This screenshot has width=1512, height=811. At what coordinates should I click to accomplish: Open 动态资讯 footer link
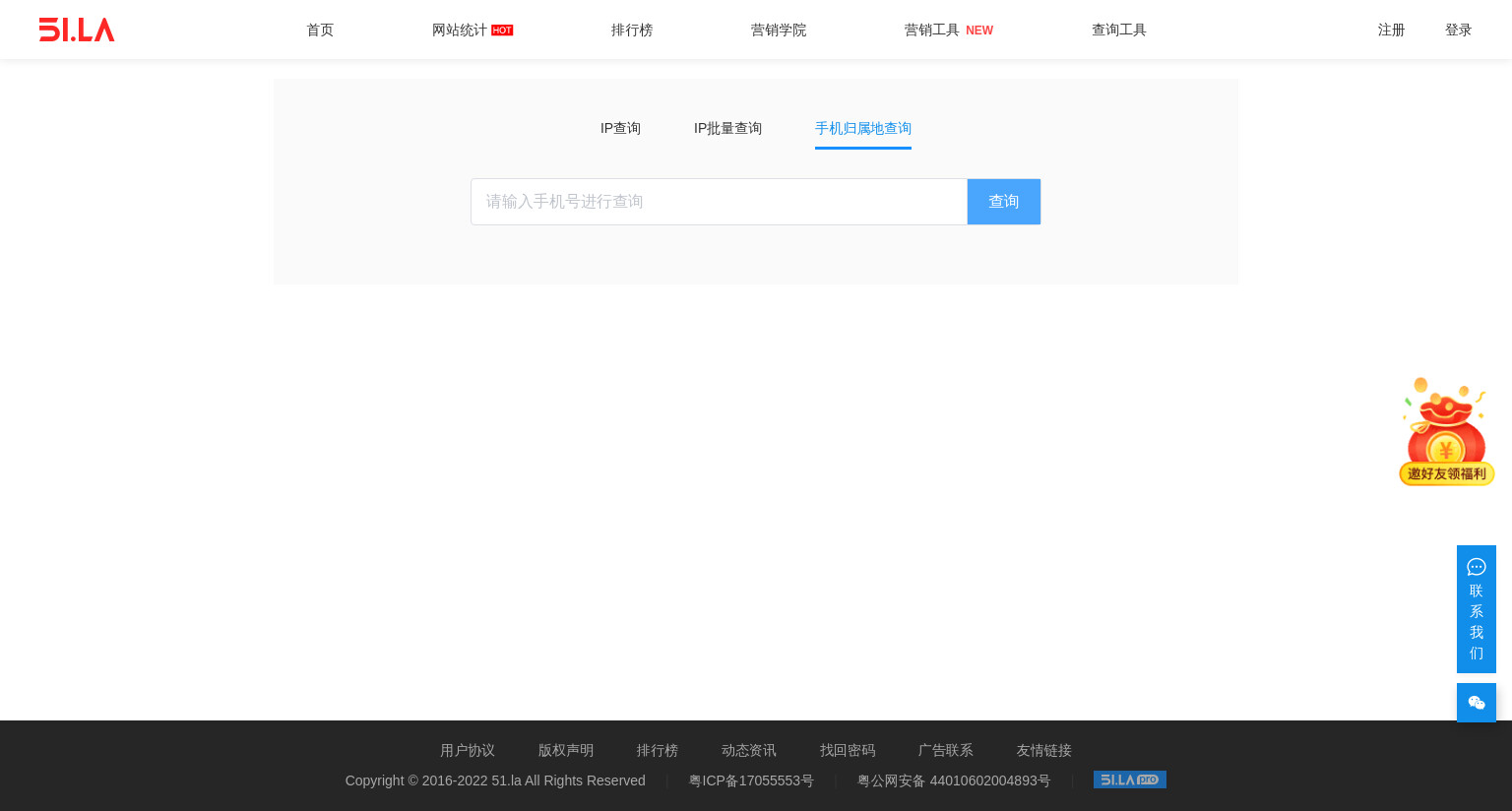[749, 751]
